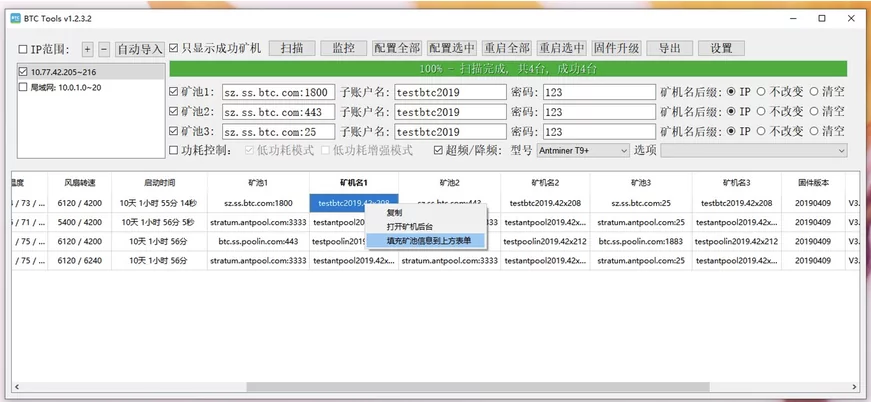
Task: Reboot all miners with 重启全部
Action: 506,48
